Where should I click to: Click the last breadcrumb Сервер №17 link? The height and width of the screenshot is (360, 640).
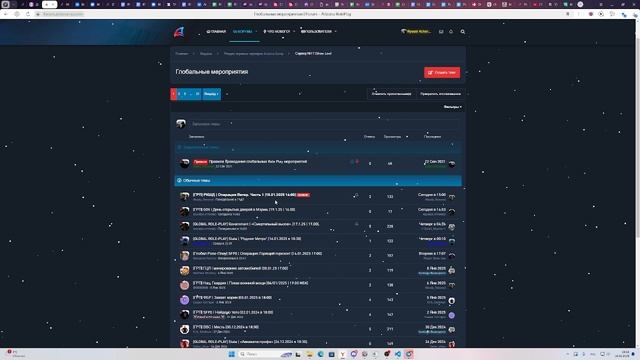coord(313,53)
